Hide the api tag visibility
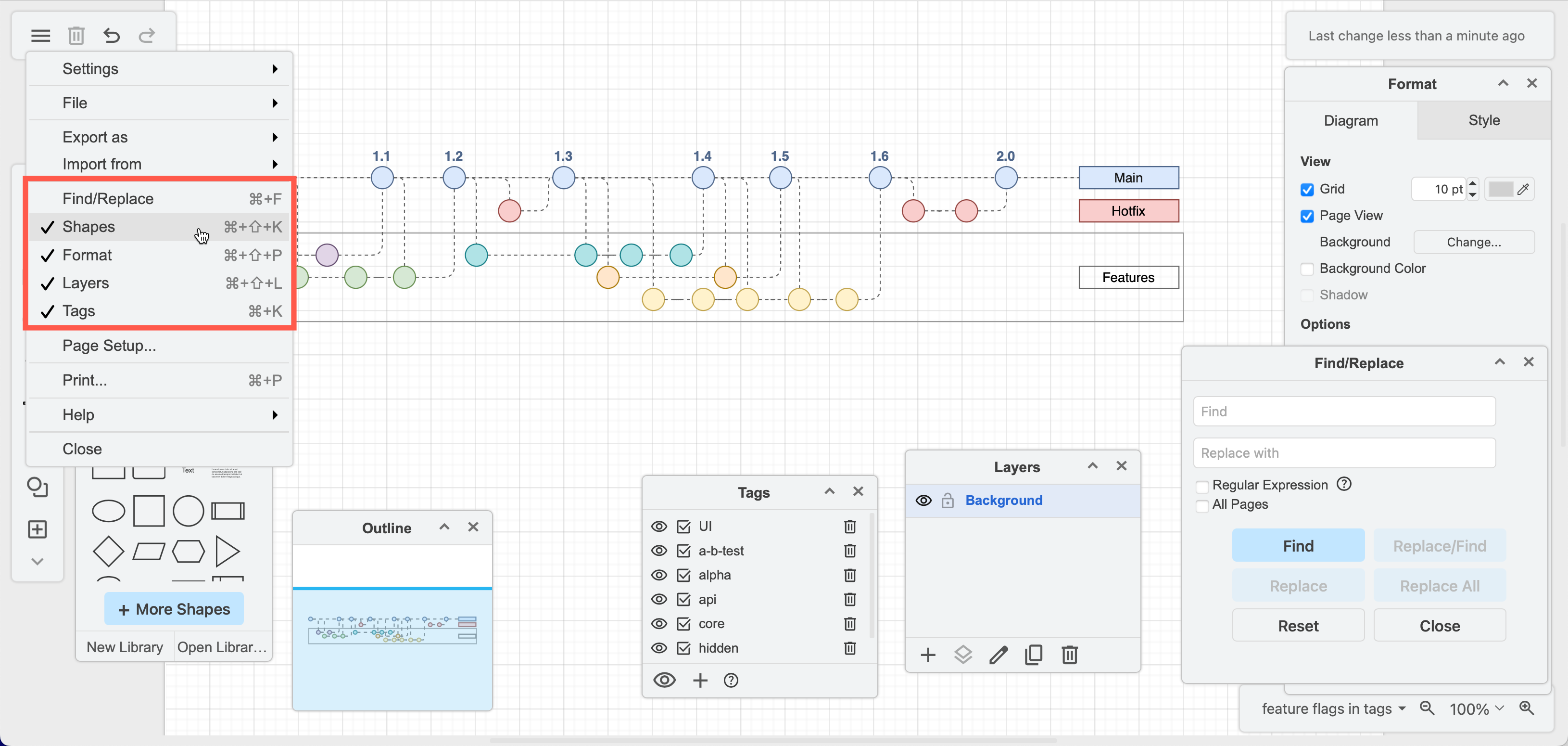 click(659, 599)
